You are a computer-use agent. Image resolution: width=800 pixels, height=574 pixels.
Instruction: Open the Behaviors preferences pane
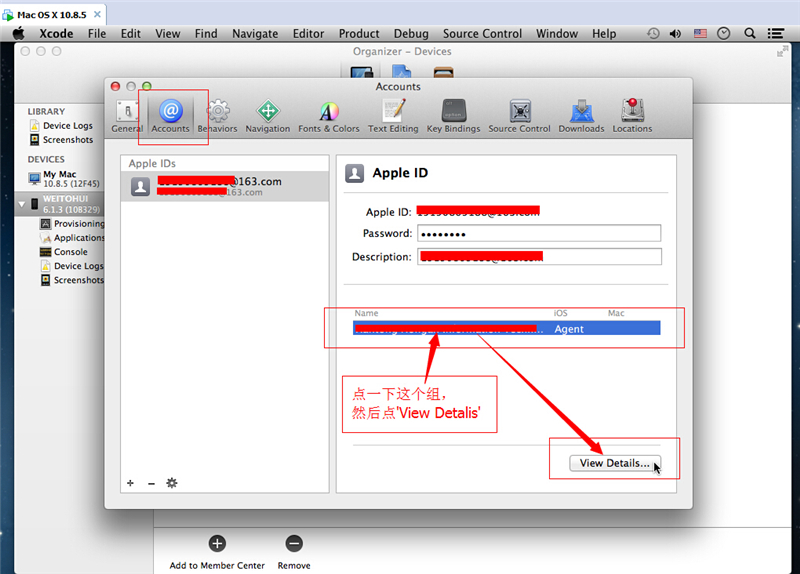coord(217,116)
